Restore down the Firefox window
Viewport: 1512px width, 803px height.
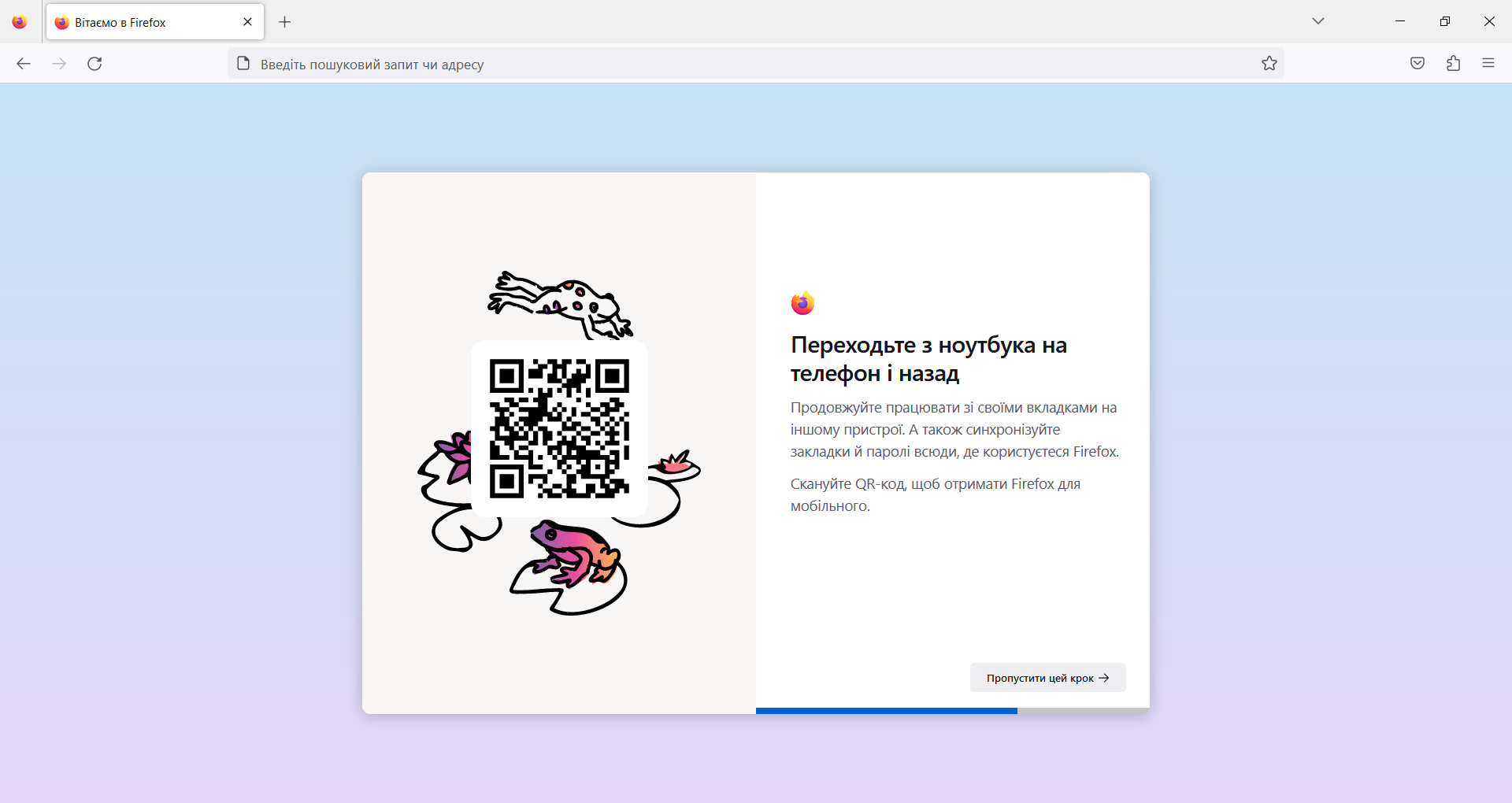1444,21
